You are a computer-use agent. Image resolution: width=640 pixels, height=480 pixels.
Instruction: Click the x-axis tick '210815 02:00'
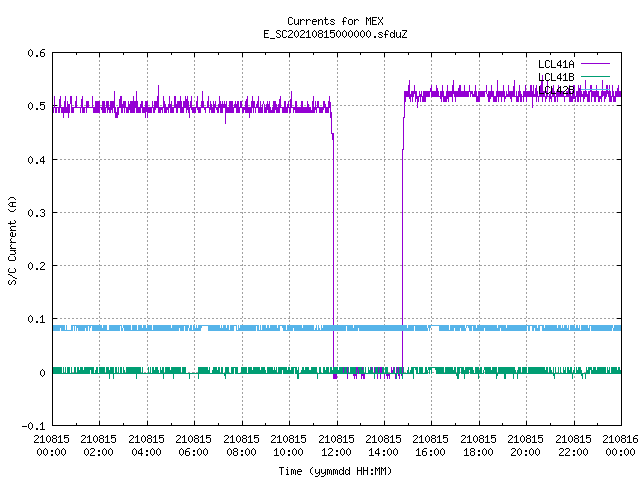pos(98,446)
